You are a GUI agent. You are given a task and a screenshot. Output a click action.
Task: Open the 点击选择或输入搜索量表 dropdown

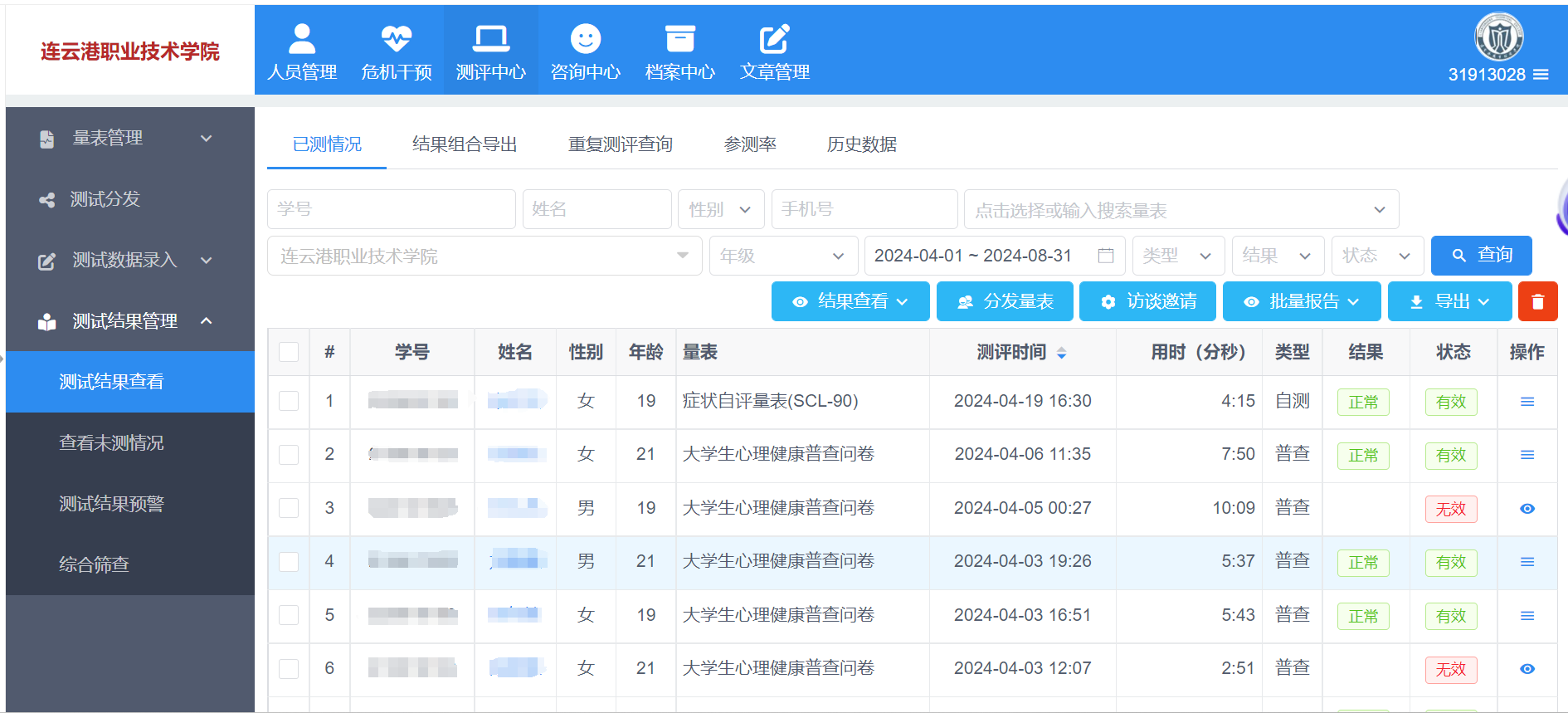1181,209
